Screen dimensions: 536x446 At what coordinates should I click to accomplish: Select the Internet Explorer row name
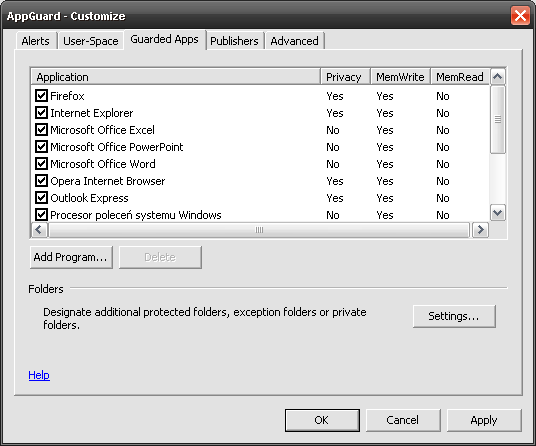92,113
